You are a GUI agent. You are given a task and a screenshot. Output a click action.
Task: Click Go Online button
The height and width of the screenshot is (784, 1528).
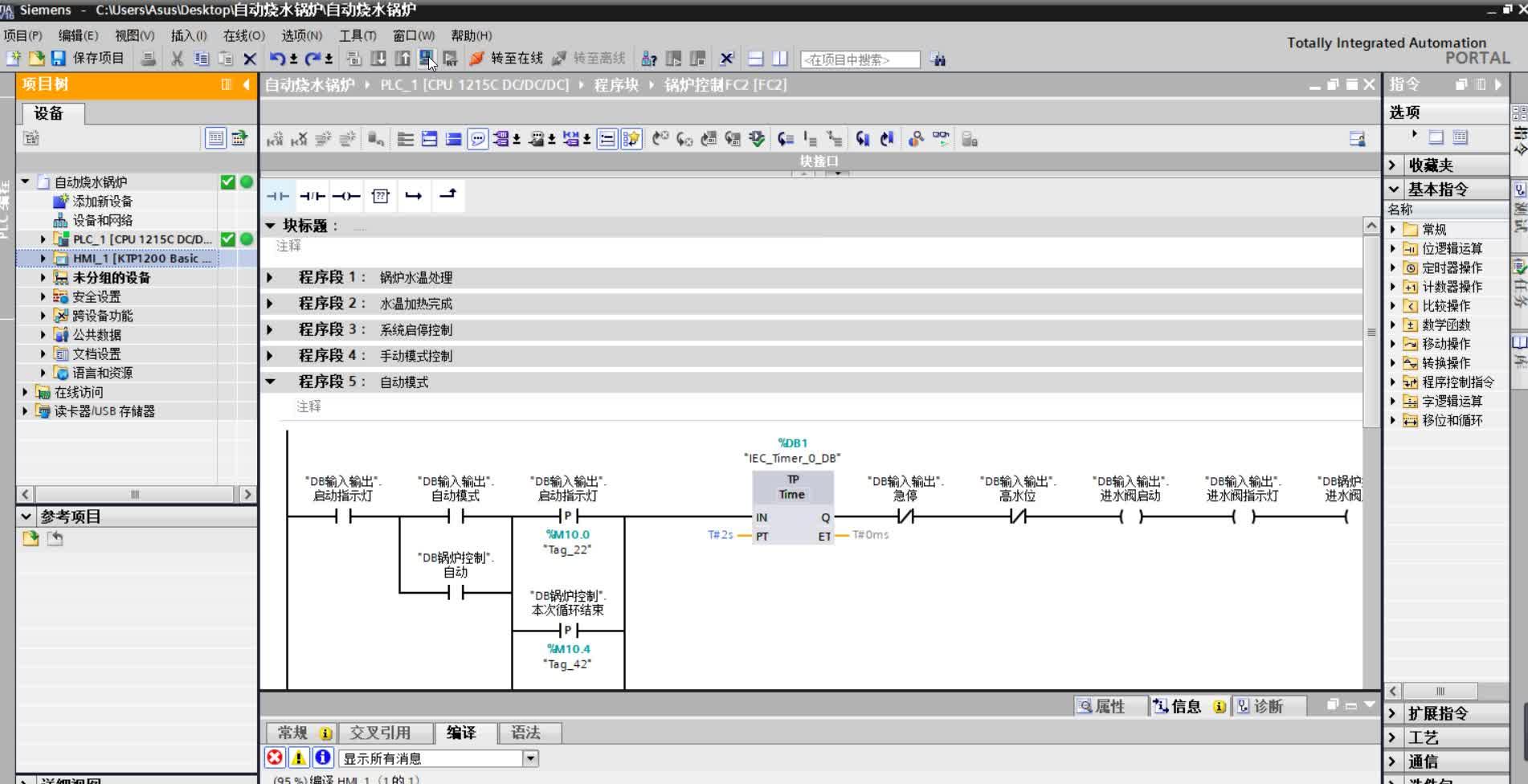pyautogui.click(x=507, y=59)
